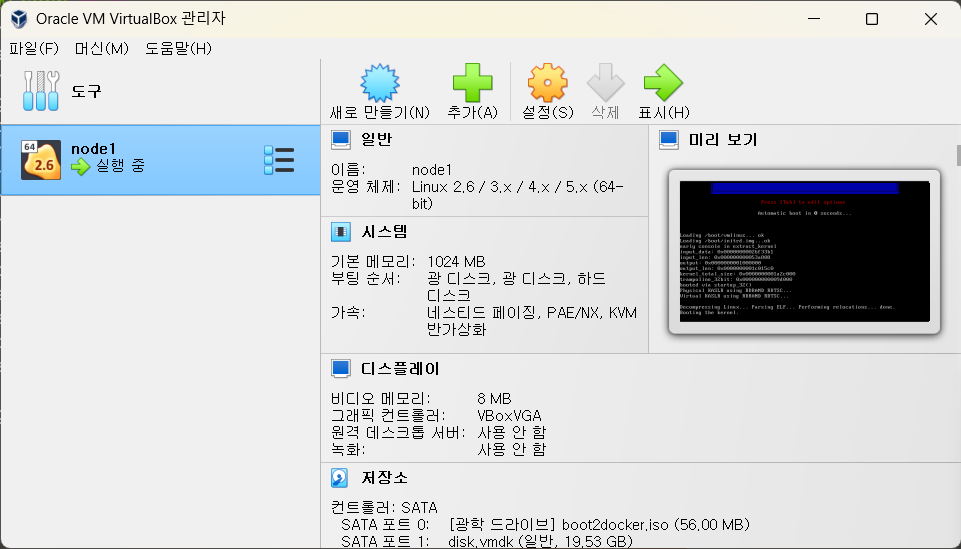Click the 시스템 chip icon
The height and width of the screenshot is (549, 961).
(341, 232)
